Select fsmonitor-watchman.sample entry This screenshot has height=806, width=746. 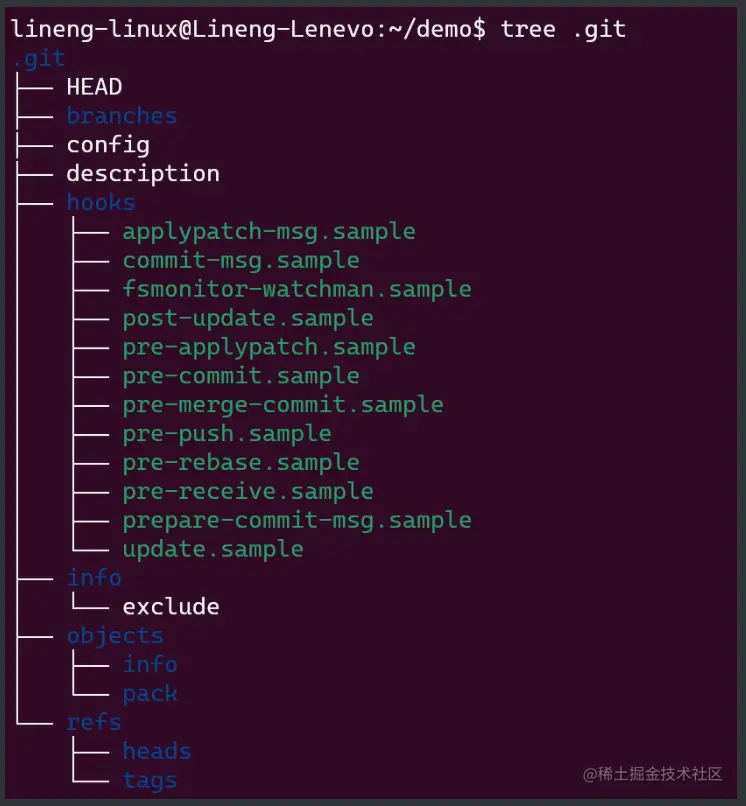[296, 290]
